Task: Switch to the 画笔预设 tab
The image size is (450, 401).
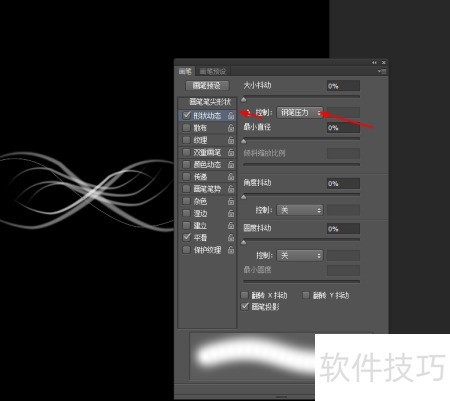Action: coord(213,71)
